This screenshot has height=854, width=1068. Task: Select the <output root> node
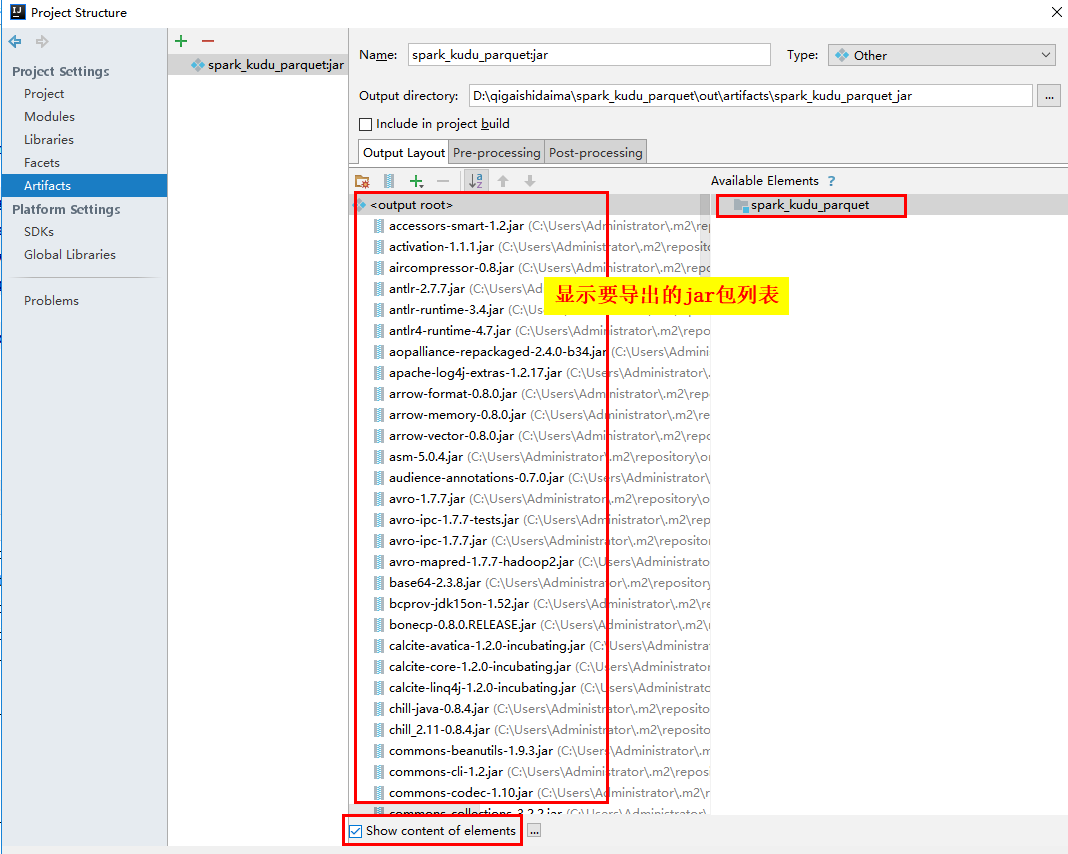(x=411, y=205)
